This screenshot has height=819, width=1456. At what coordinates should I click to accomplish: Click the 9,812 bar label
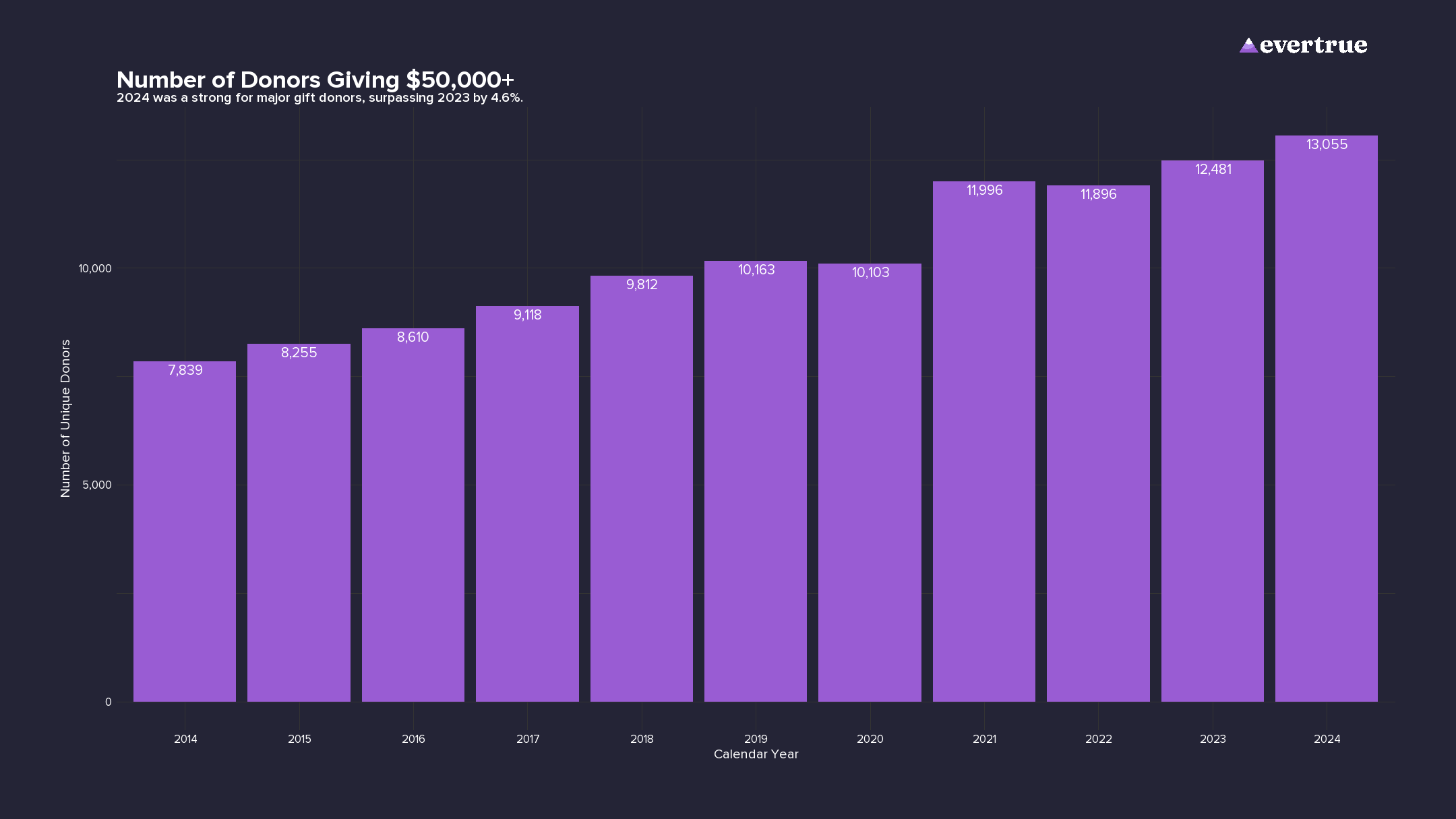pos(642,284)
